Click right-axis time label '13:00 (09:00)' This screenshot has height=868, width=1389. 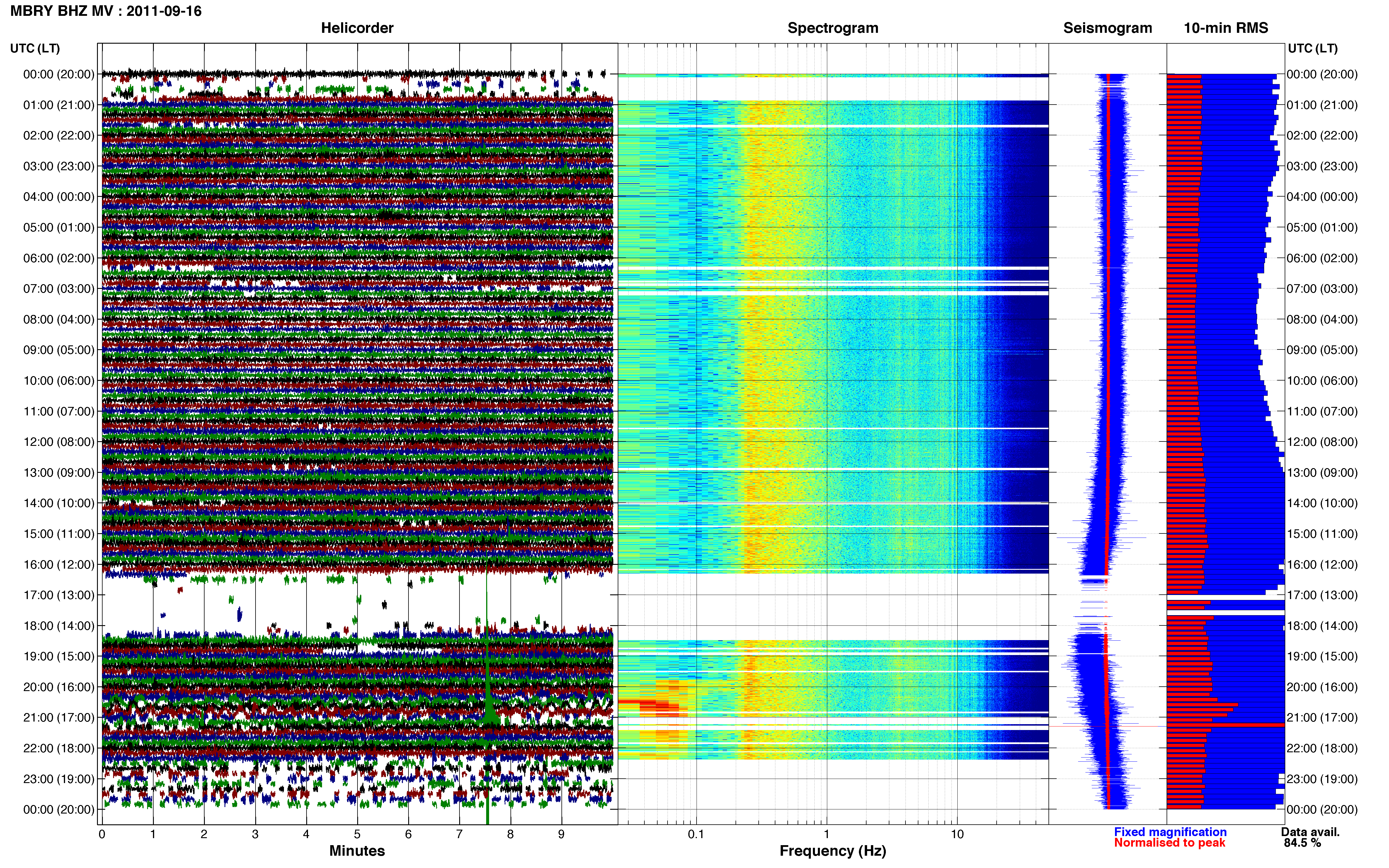tap(1322, 473)
